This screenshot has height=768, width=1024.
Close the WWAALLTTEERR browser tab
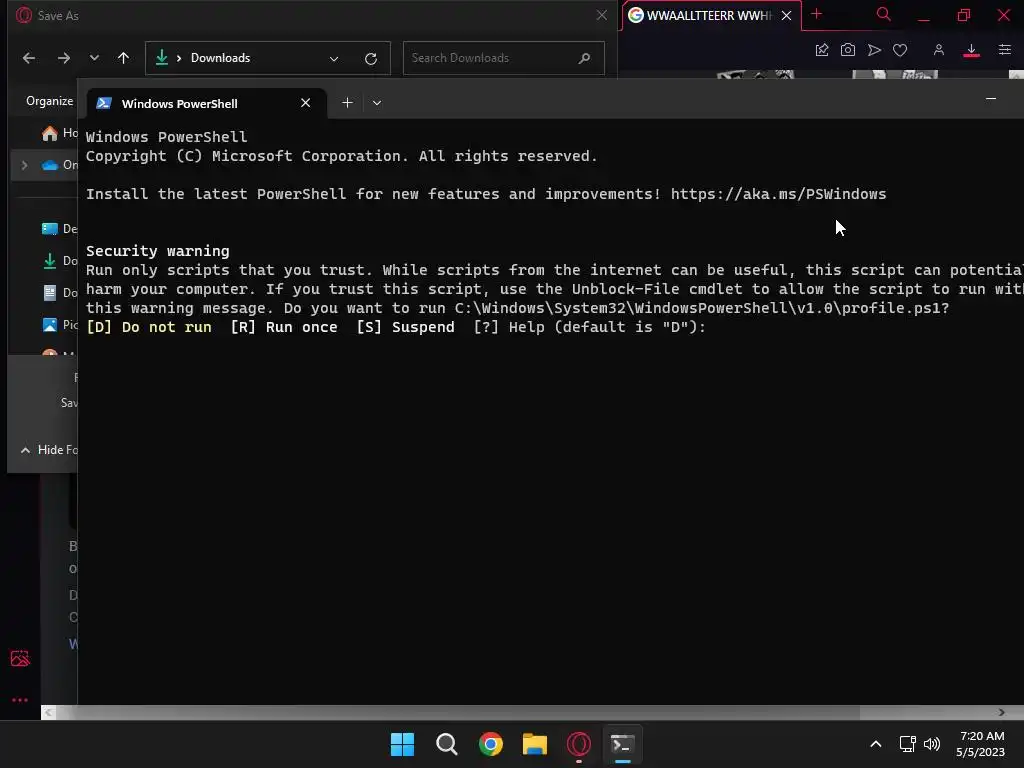(787, 15)
